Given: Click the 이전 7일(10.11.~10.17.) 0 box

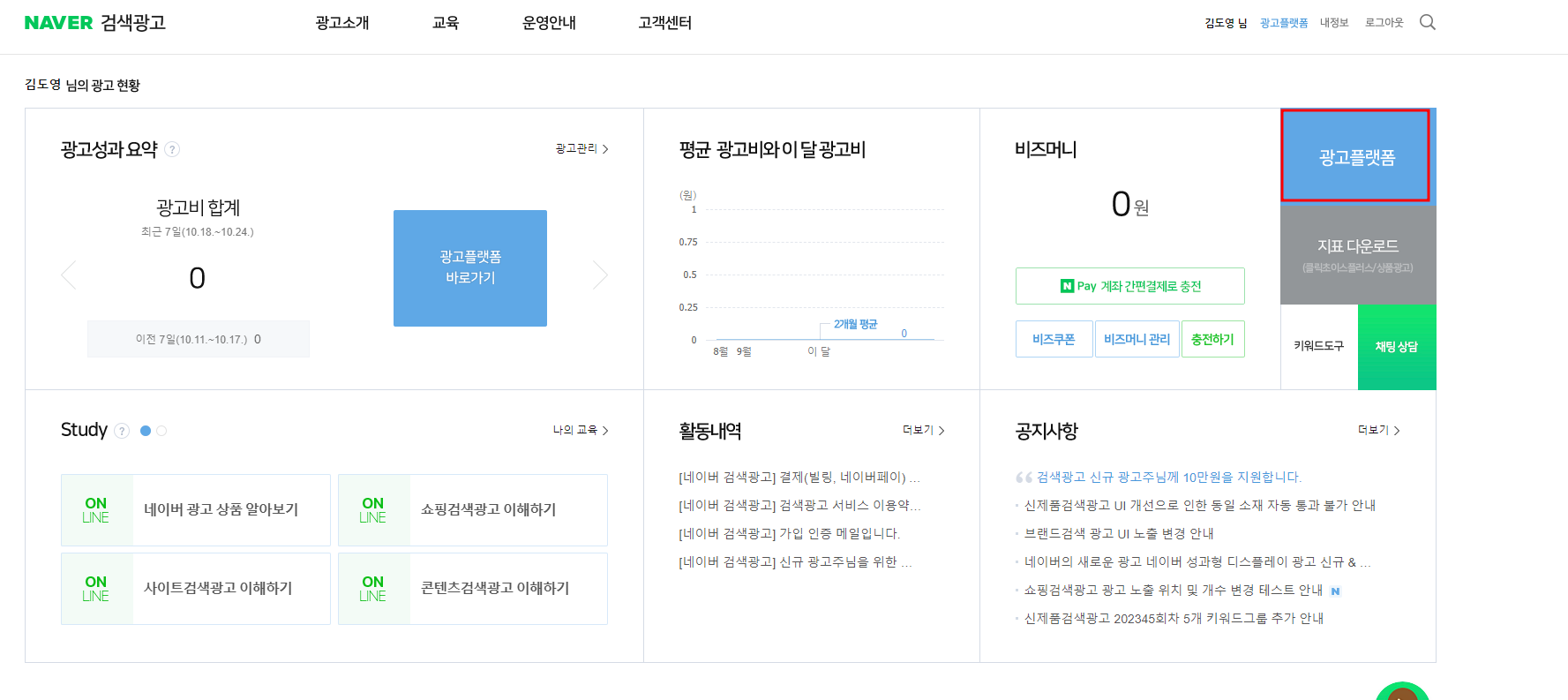Looking at the screenshot, I should click(x=199, y=339).
